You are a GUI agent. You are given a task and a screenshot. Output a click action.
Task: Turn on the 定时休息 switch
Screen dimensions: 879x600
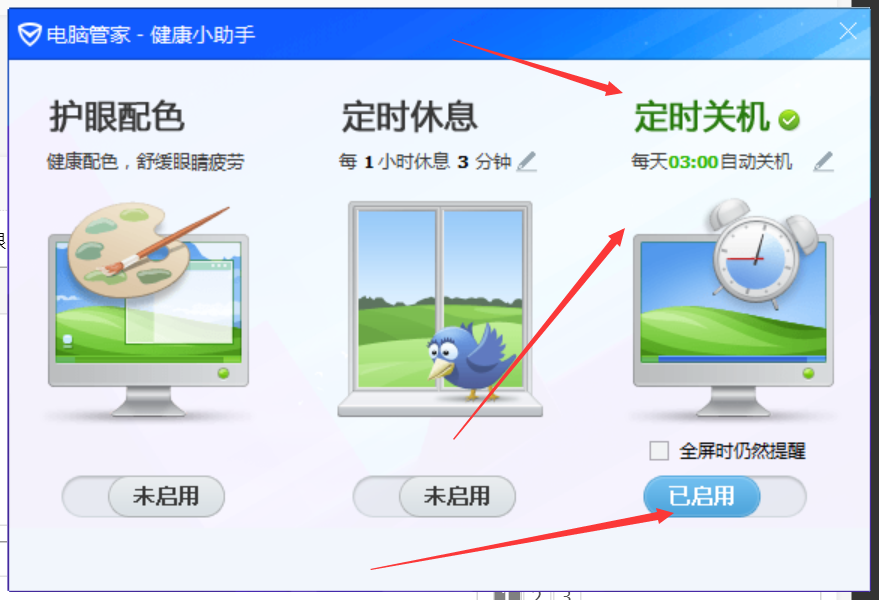click(434, 496)
